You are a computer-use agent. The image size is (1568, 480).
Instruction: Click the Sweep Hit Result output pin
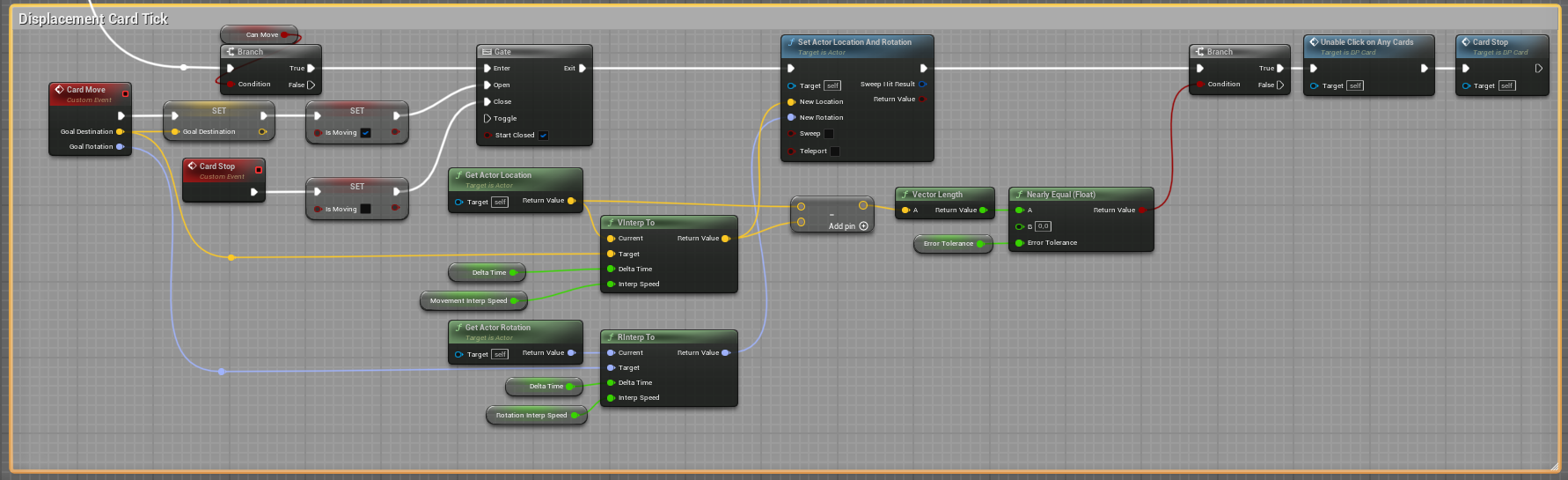922,85
